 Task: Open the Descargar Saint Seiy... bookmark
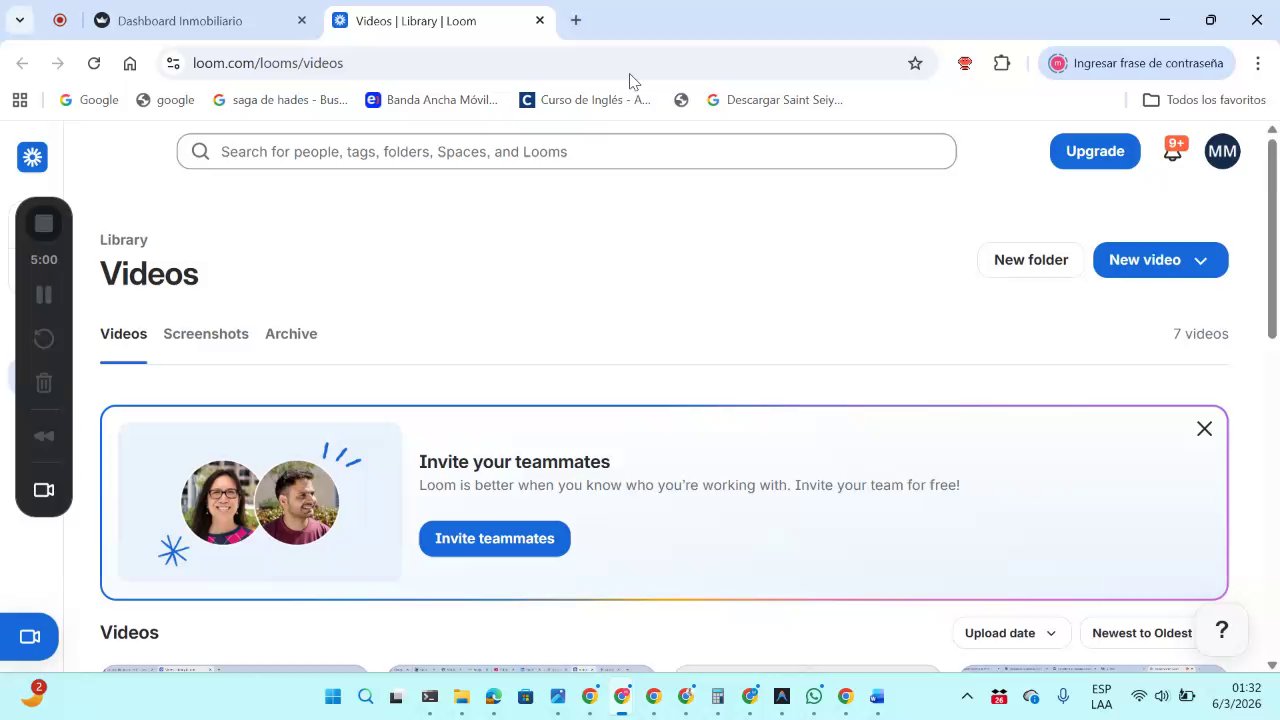tap(775, 100)
